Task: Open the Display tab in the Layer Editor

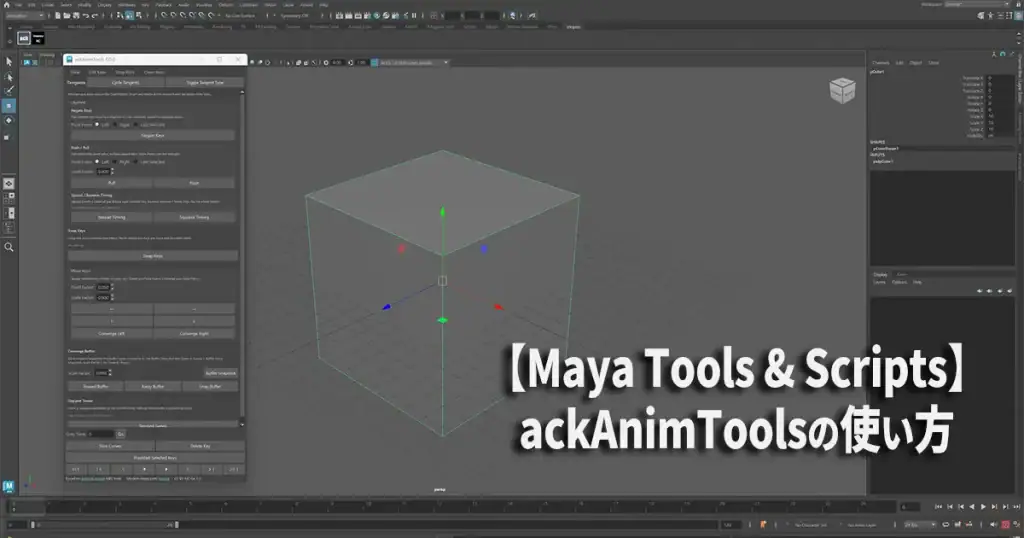Action: point(880,274)
